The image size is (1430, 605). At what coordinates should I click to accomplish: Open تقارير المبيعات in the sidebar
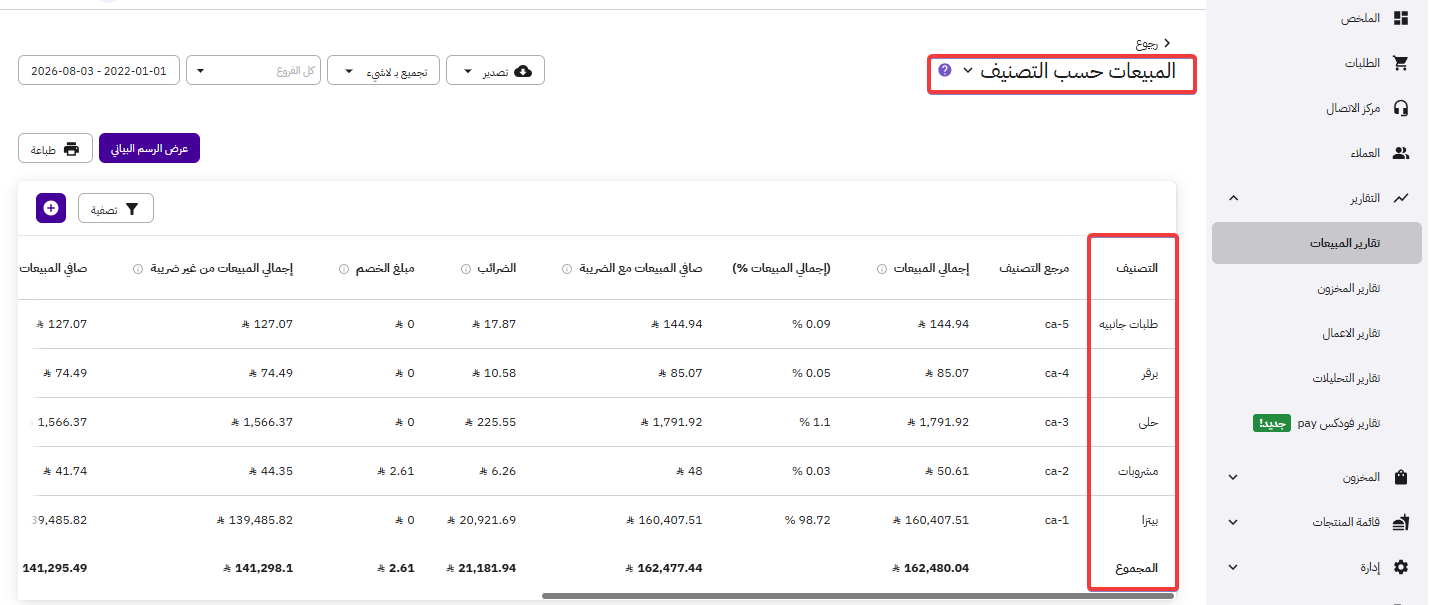[x=1316, y=243]
